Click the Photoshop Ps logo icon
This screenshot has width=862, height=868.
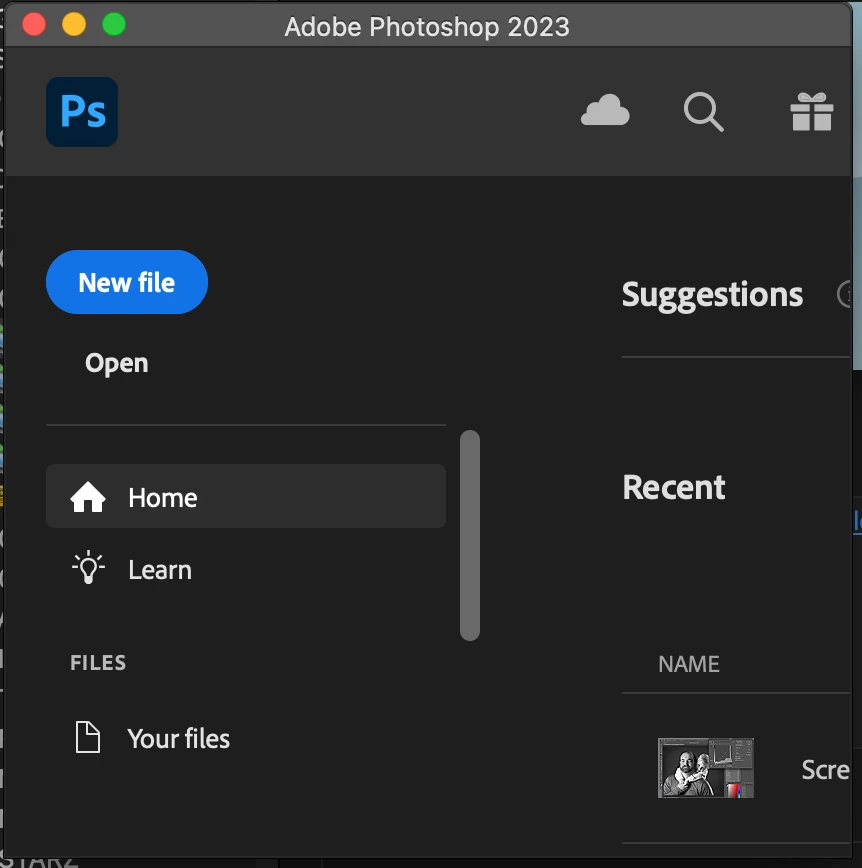pyautogui.click(x=82, y=112)
